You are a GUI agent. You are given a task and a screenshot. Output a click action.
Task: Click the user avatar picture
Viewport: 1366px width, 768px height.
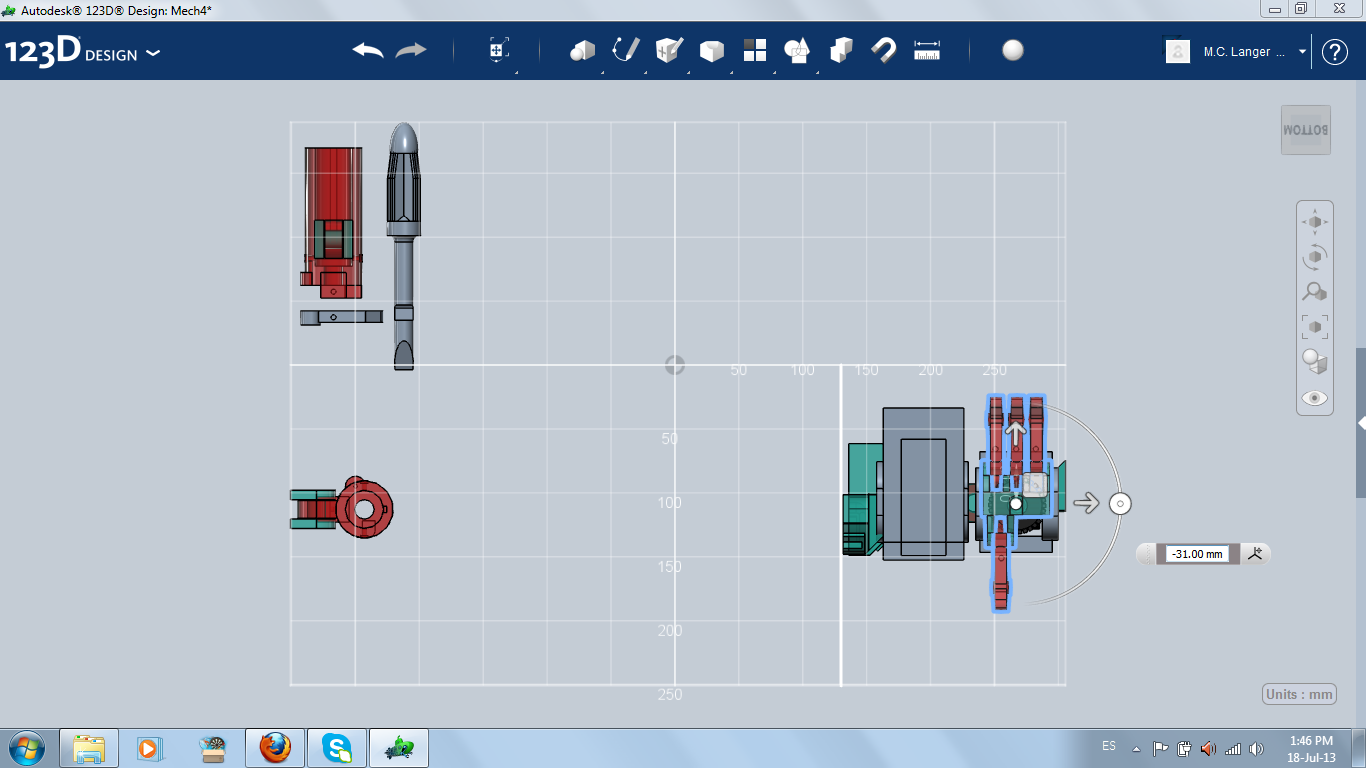coord(1178,51)
